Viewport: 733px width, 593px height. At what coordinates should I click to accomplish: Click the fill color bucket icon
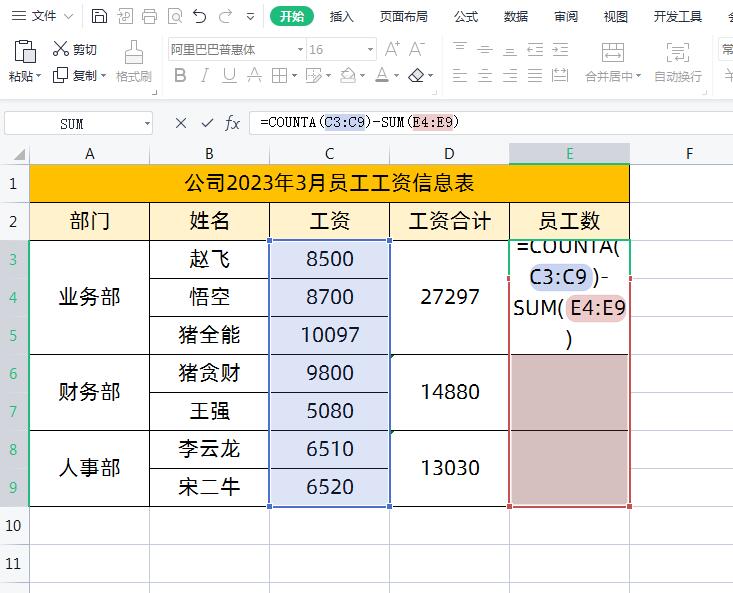[348, 75]
